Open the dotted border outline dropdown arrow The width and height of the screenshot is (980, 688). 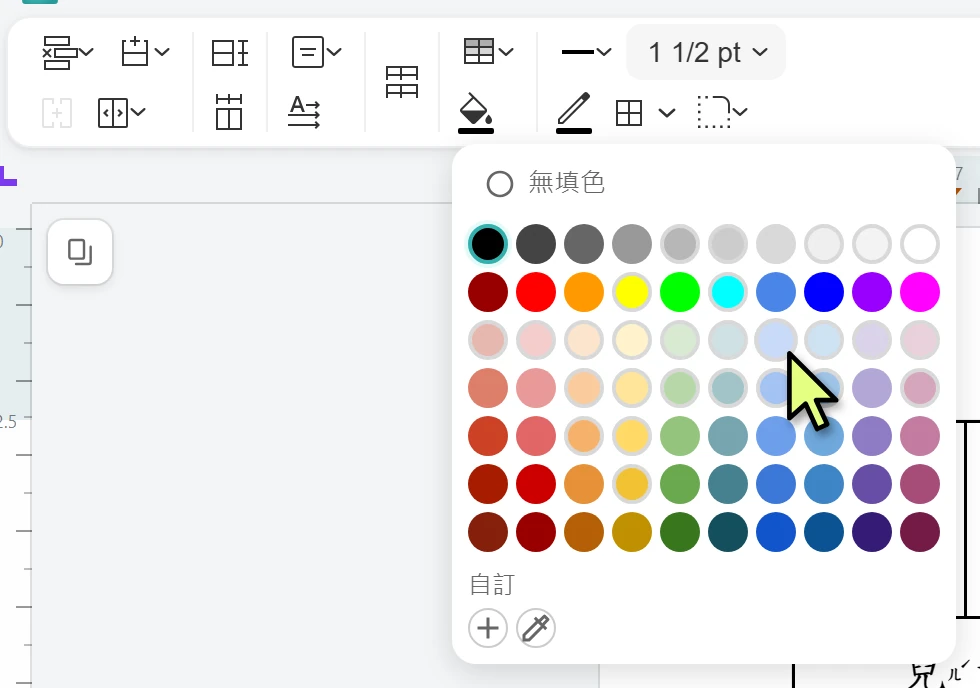(740, 112)
